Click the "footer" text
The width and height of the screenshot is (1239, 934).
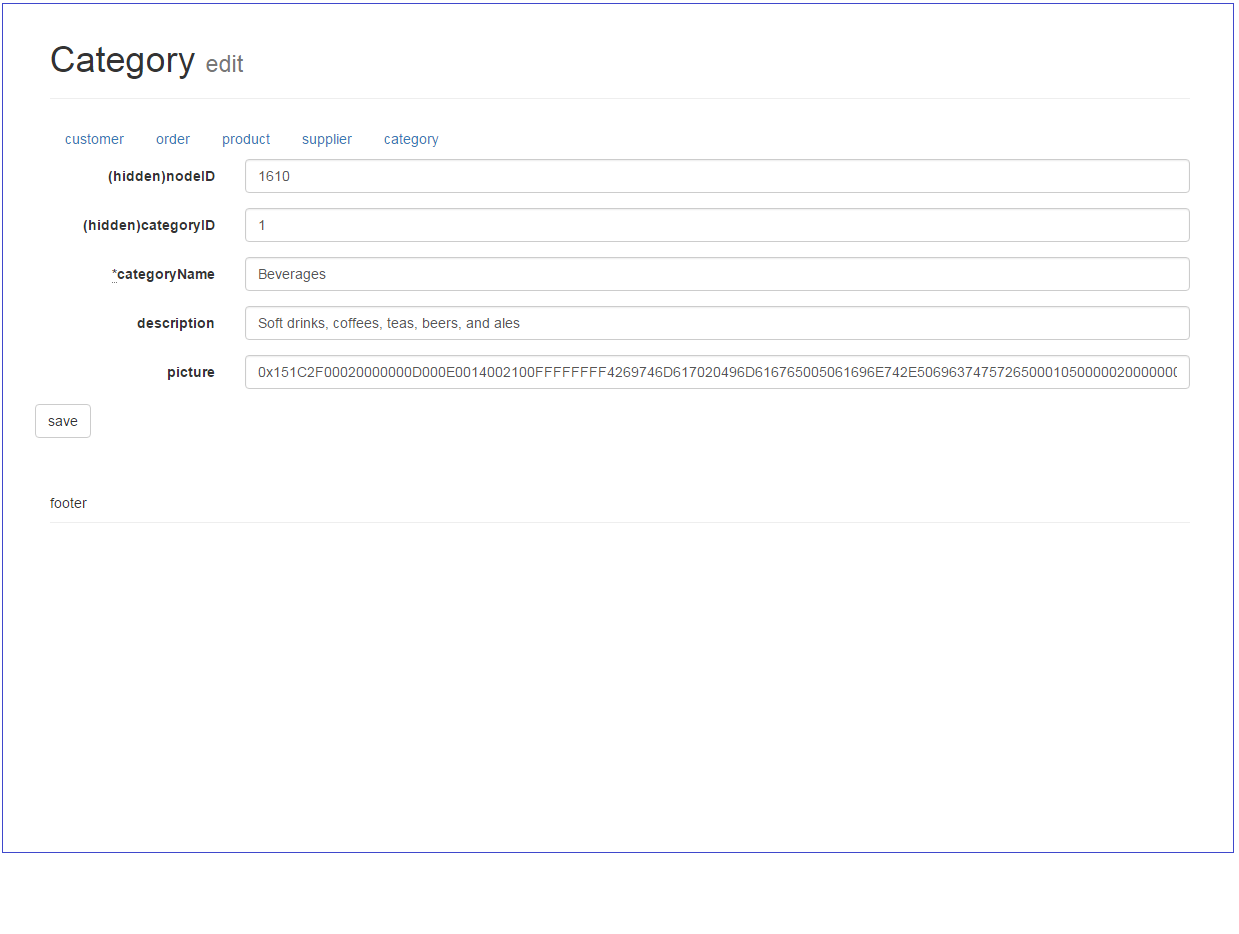point(68,503)
